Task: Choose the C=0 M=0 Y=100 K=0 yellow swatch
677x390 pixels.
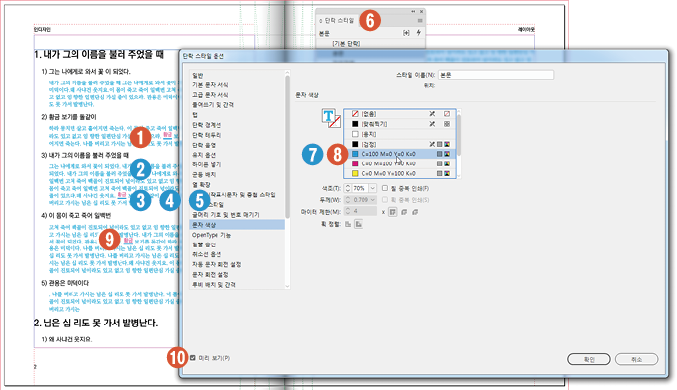Action: click(x=400, y=173)
